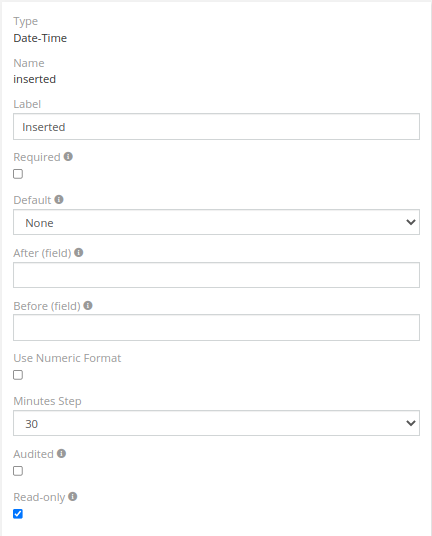The height and width of the screenshot is (536, 432).
Task: Click the field name text inserted
Action: pyautogui.click(x=35, y=79)
